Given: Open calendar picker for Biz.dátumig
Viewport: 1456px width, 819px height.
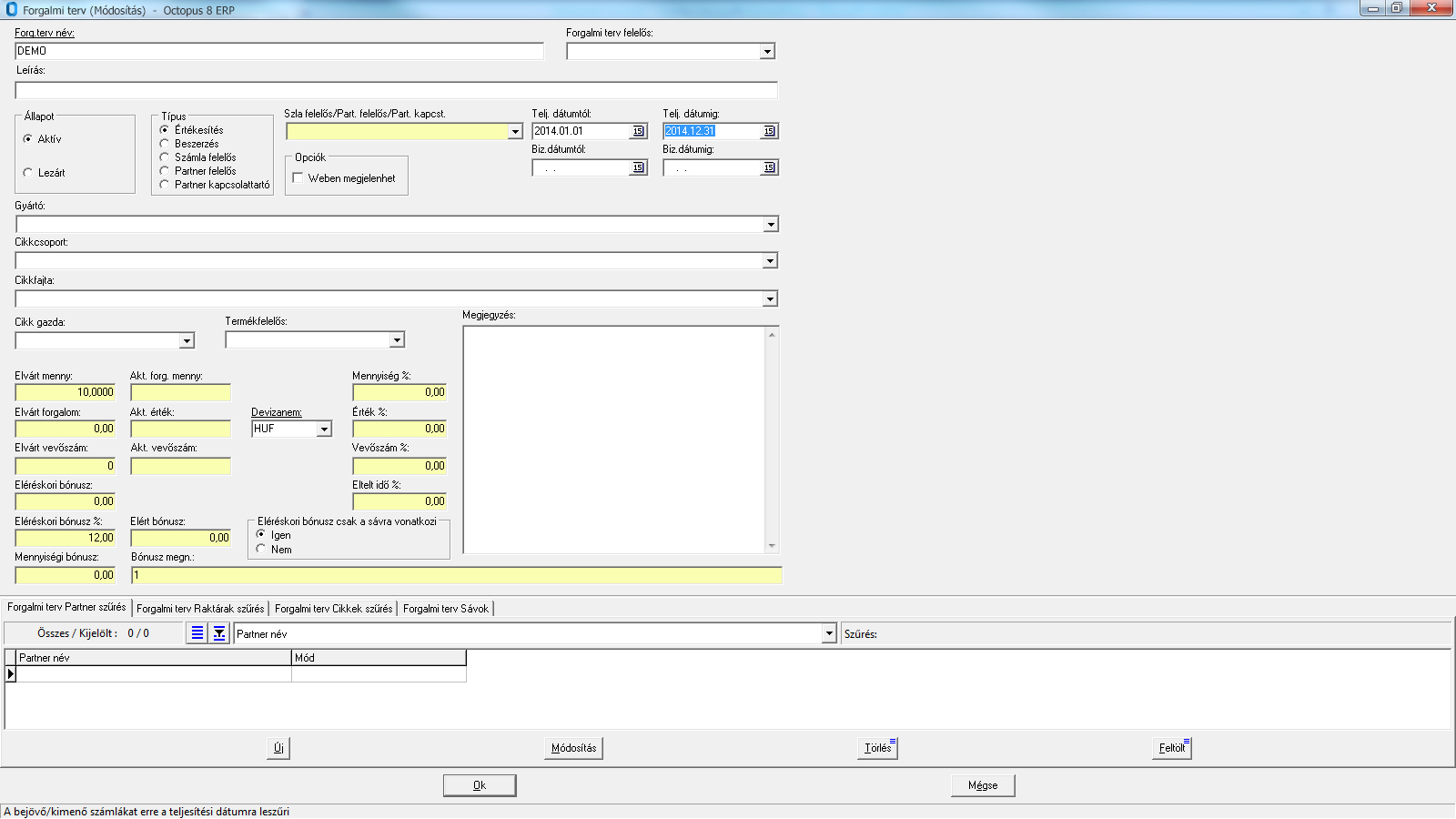Looking at the screenshot, I should (x=769, y=167).
